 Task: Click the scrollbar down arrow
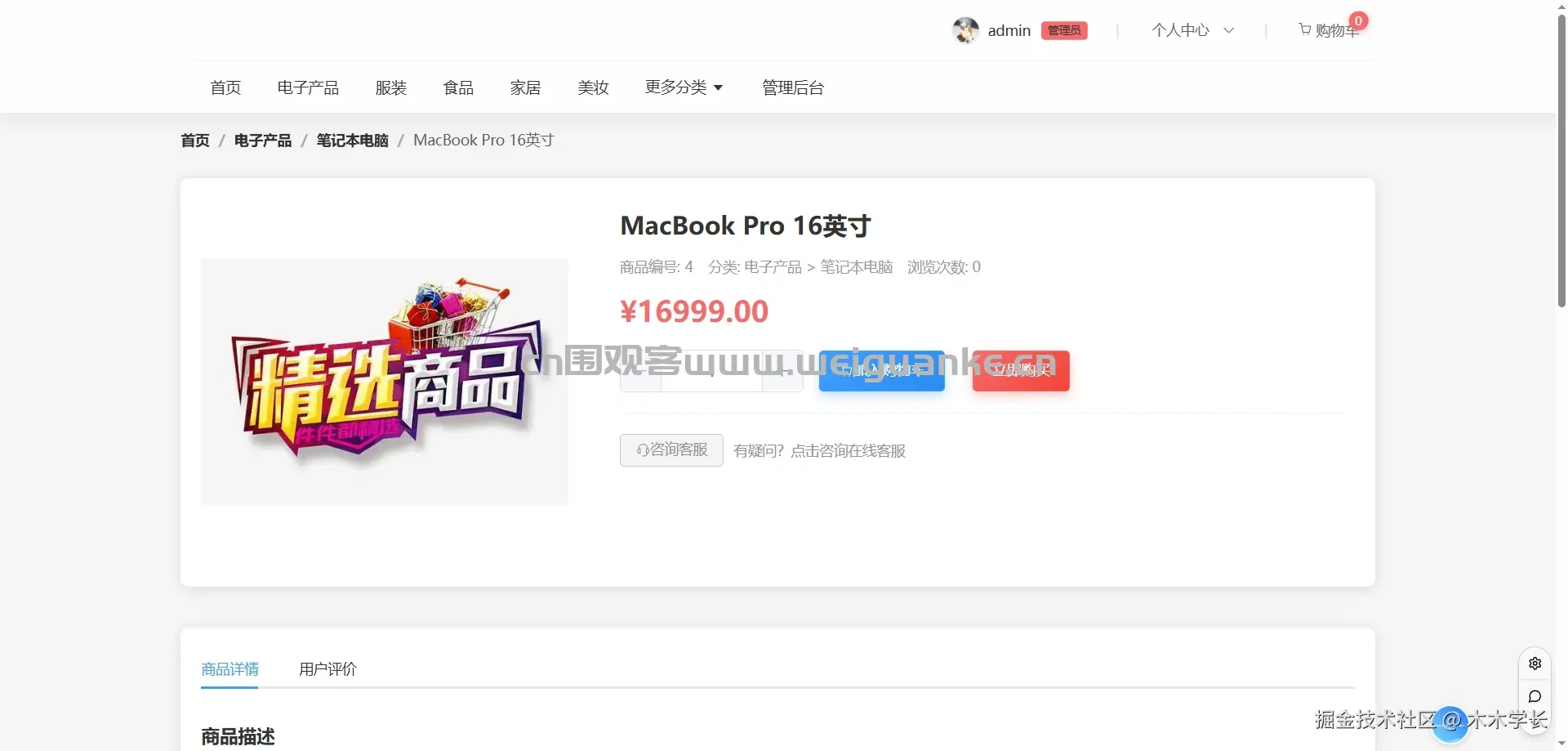1561,744
